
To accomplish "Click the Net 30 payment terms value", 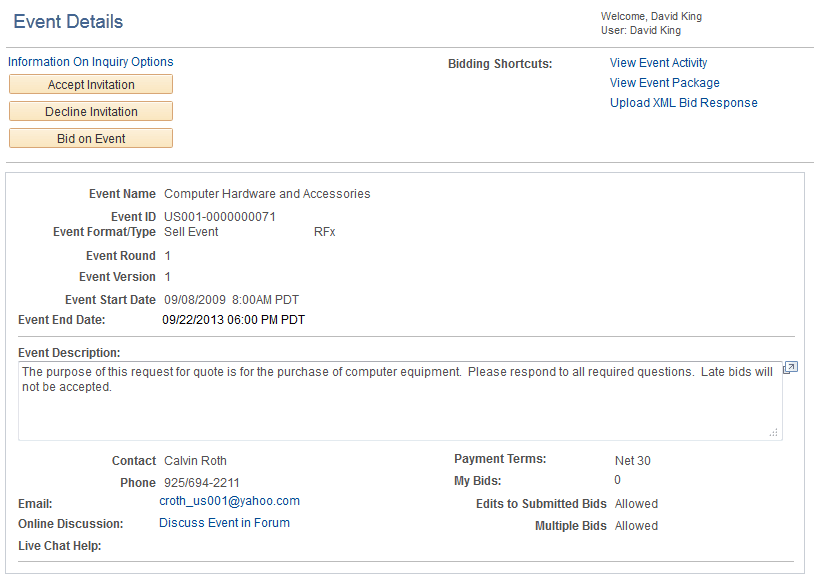I will (x=632, y=461).
